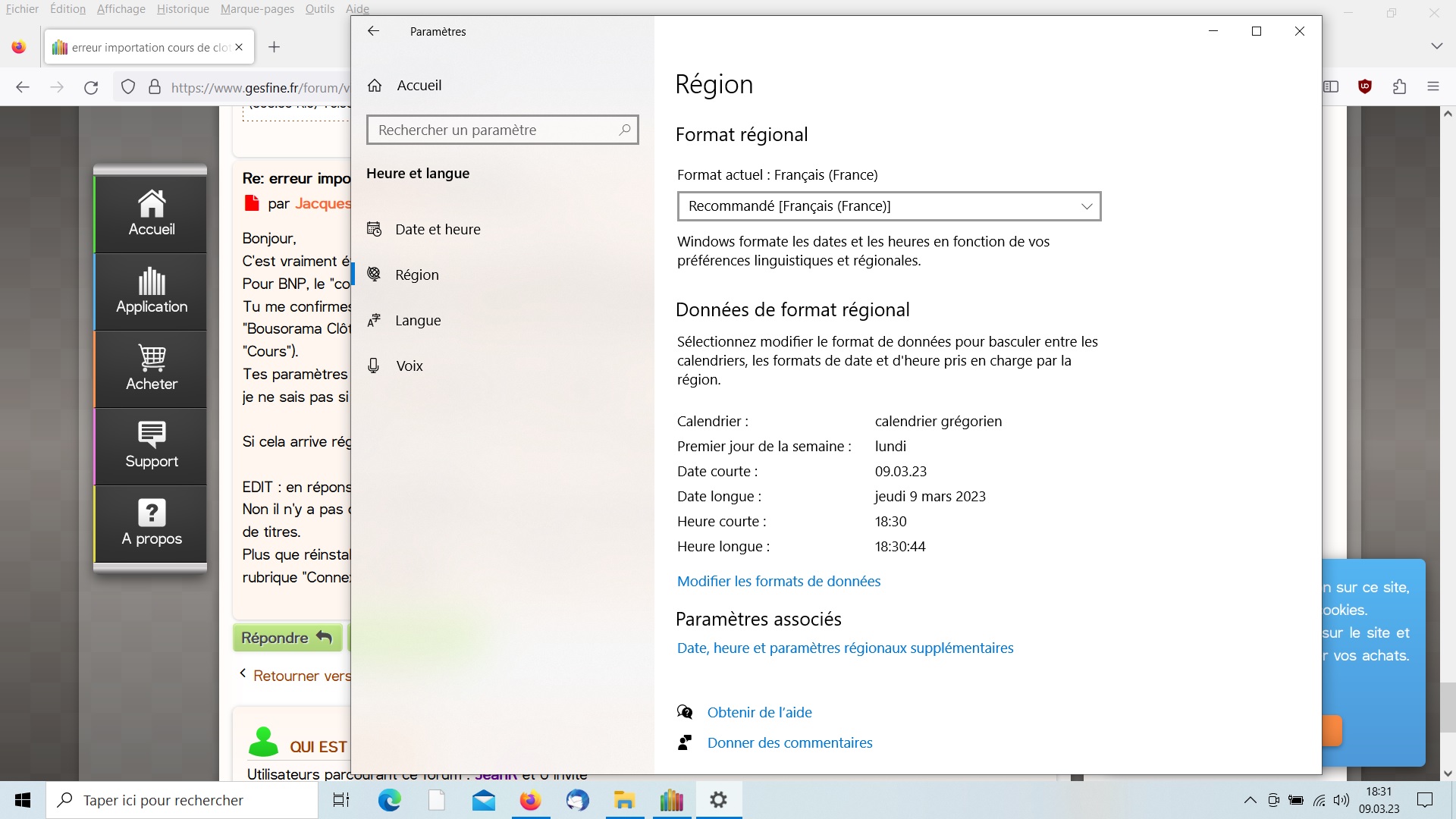Focus the Rechercher un paramètre field

[493, 130]
